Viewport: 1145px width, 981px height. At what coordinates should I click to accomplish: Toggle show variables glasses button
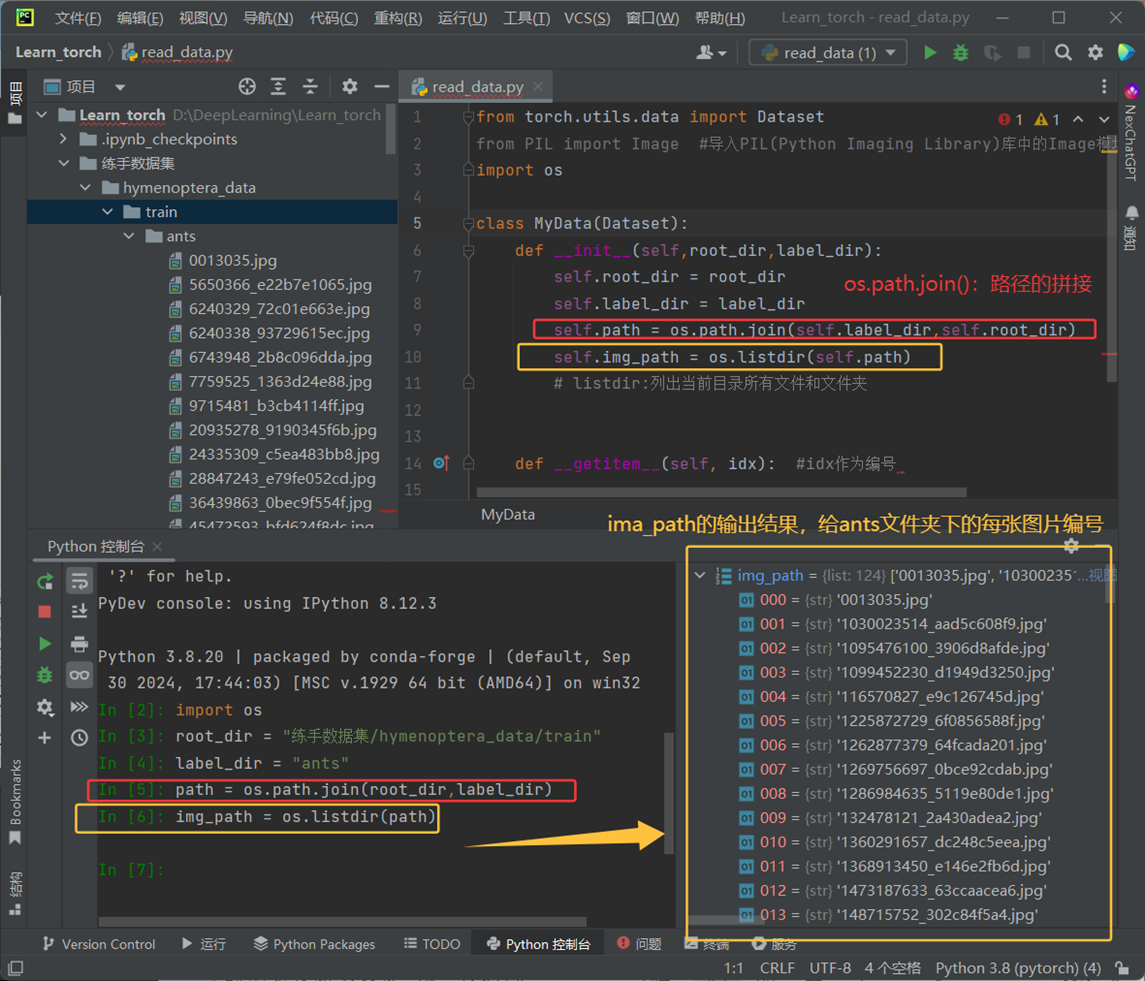pos(79,675)
